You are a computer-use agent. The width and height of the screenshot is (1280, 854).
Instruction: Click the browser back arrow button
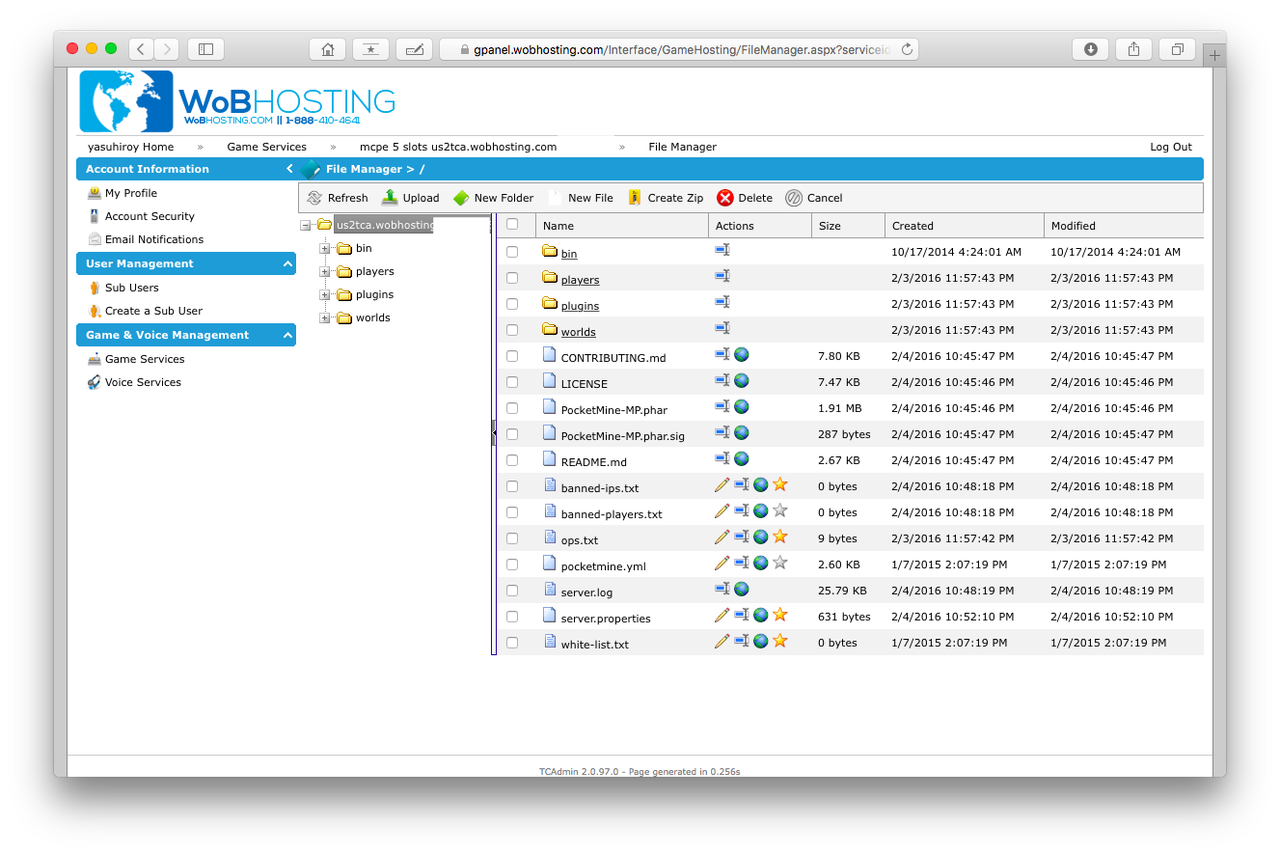[x=142, y=49]
